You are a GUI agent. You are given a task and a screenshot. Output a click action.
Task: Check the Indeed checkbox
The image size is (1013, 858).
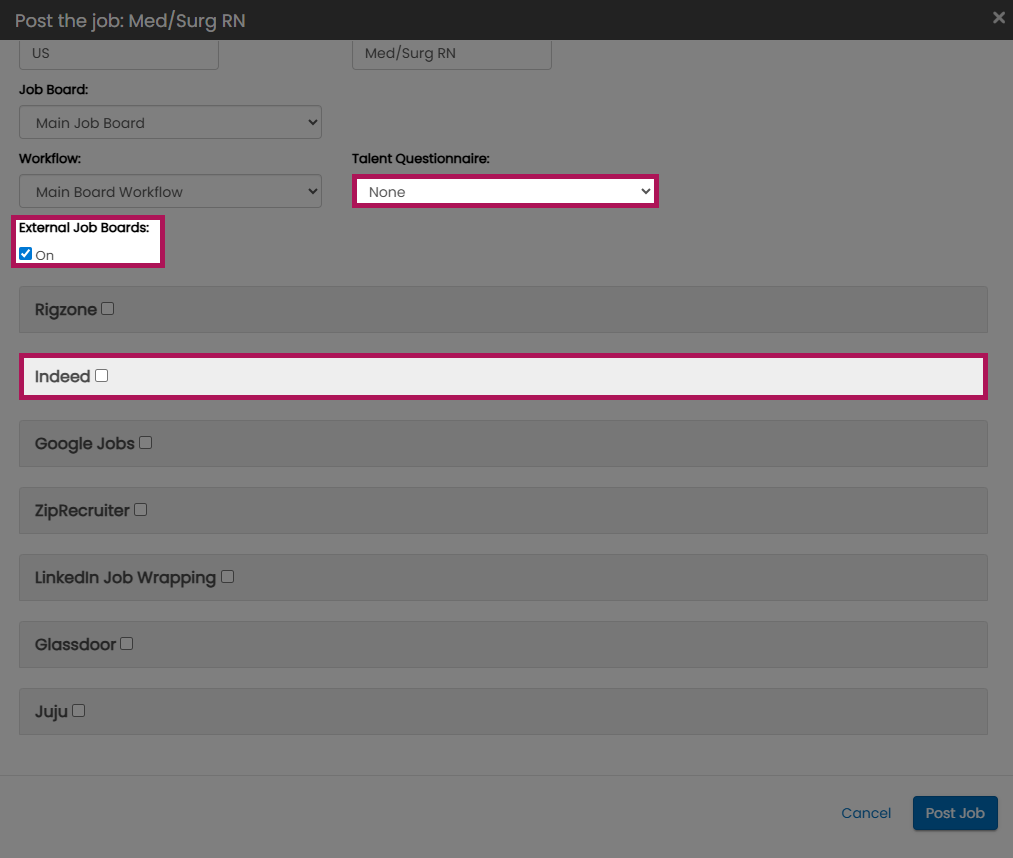(101, 375)
